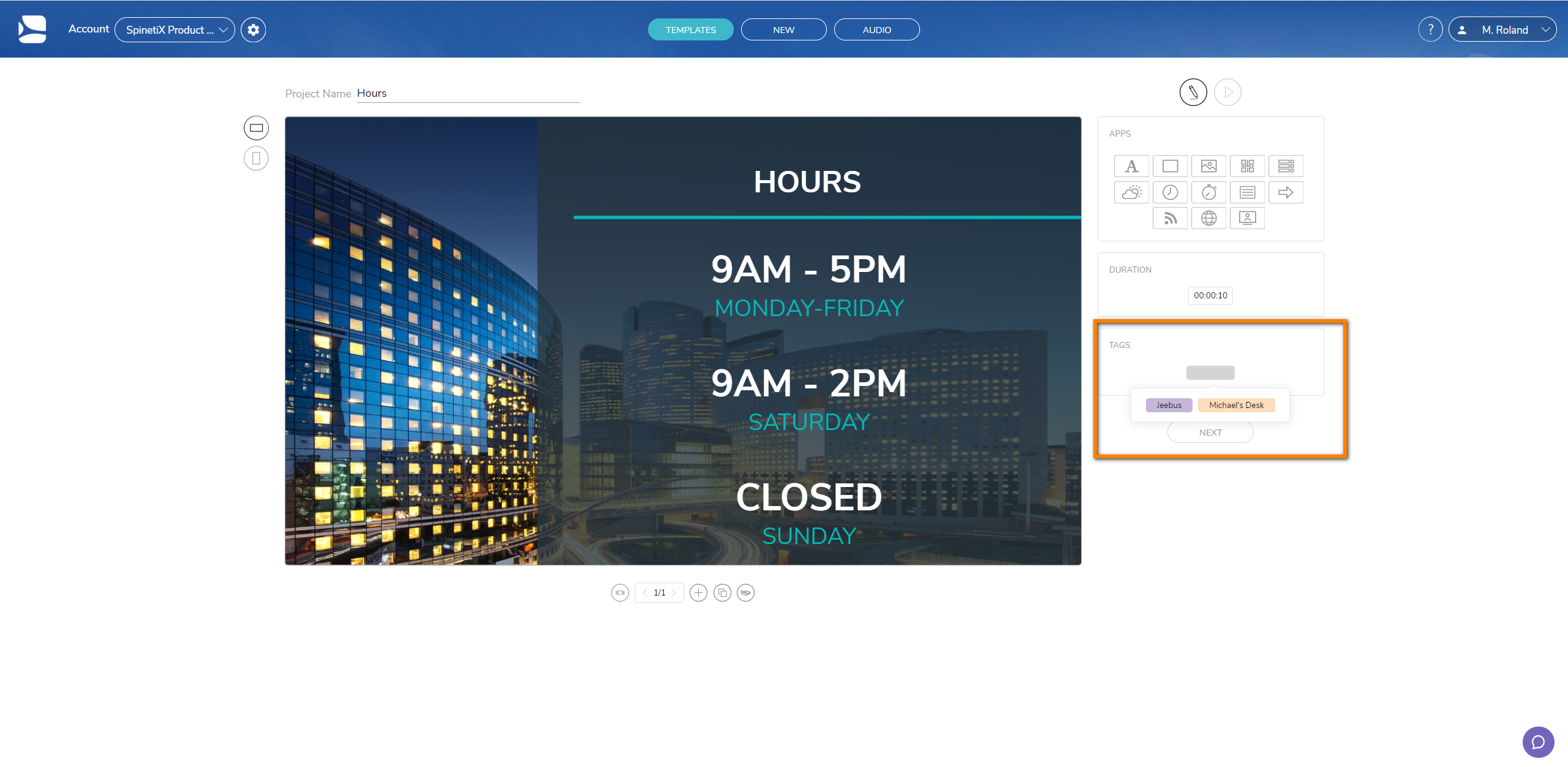Add a new slide with plus icon
This screenshot has width=1568, height=767.
point(698,593)
